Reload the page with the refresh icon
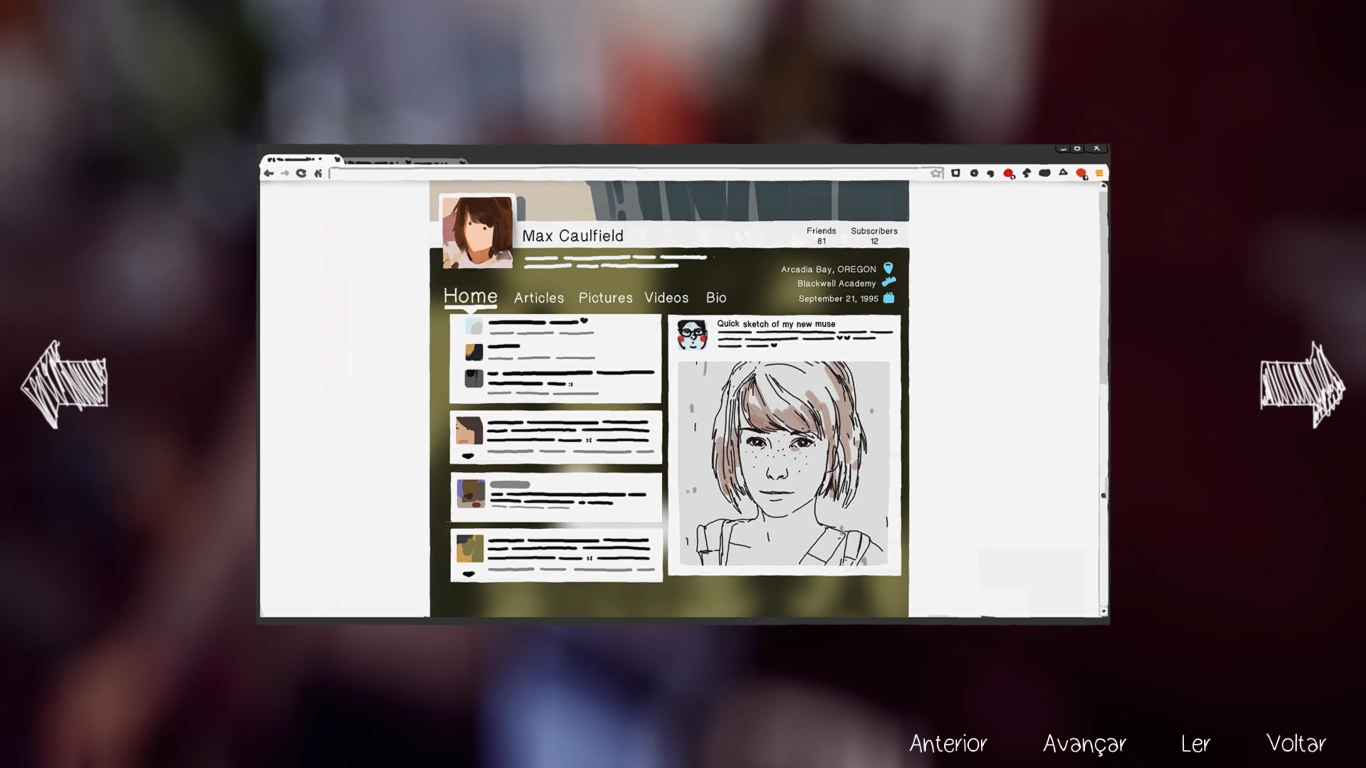1366x768 pixels. (x=301, y=173)
